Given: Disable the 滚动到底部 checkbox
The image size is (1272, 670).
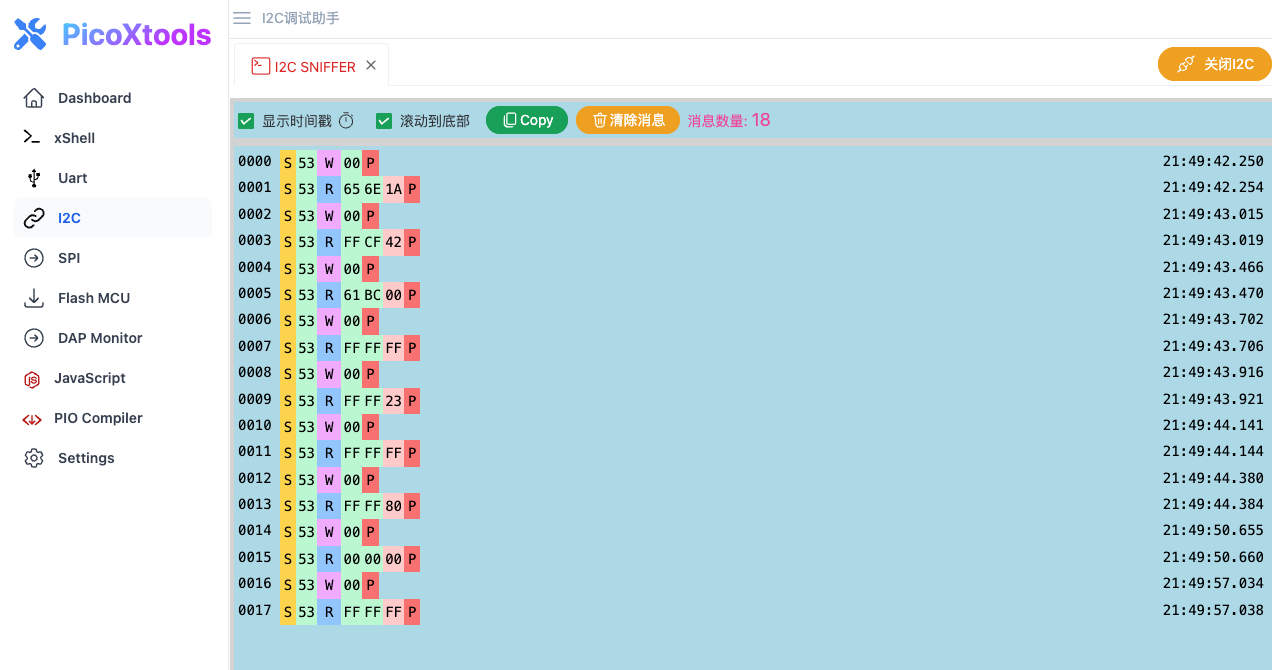Looking at the screenshot, I should pos(384,121).
